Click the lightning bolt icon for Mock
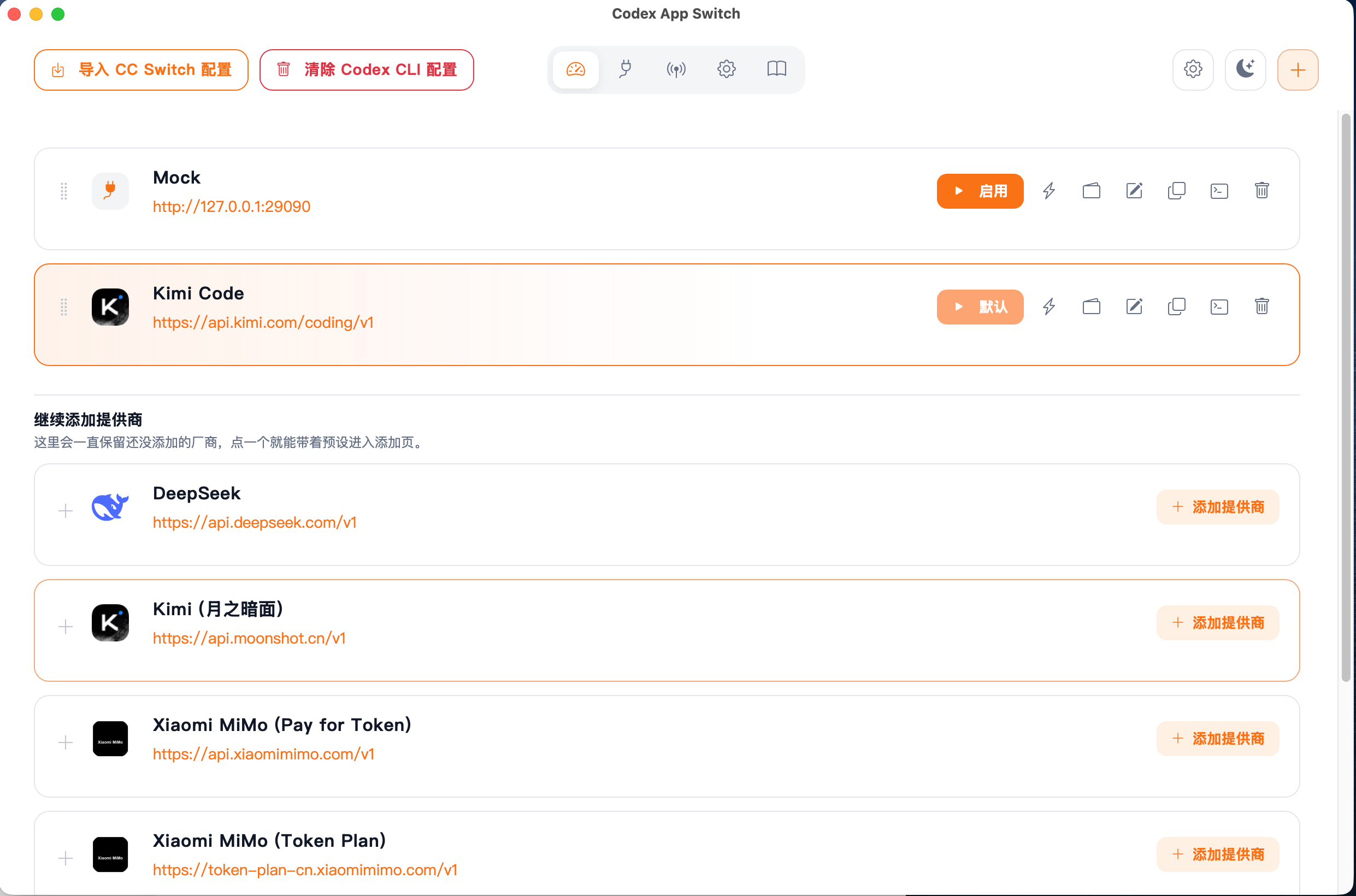 pos(1048,191)
